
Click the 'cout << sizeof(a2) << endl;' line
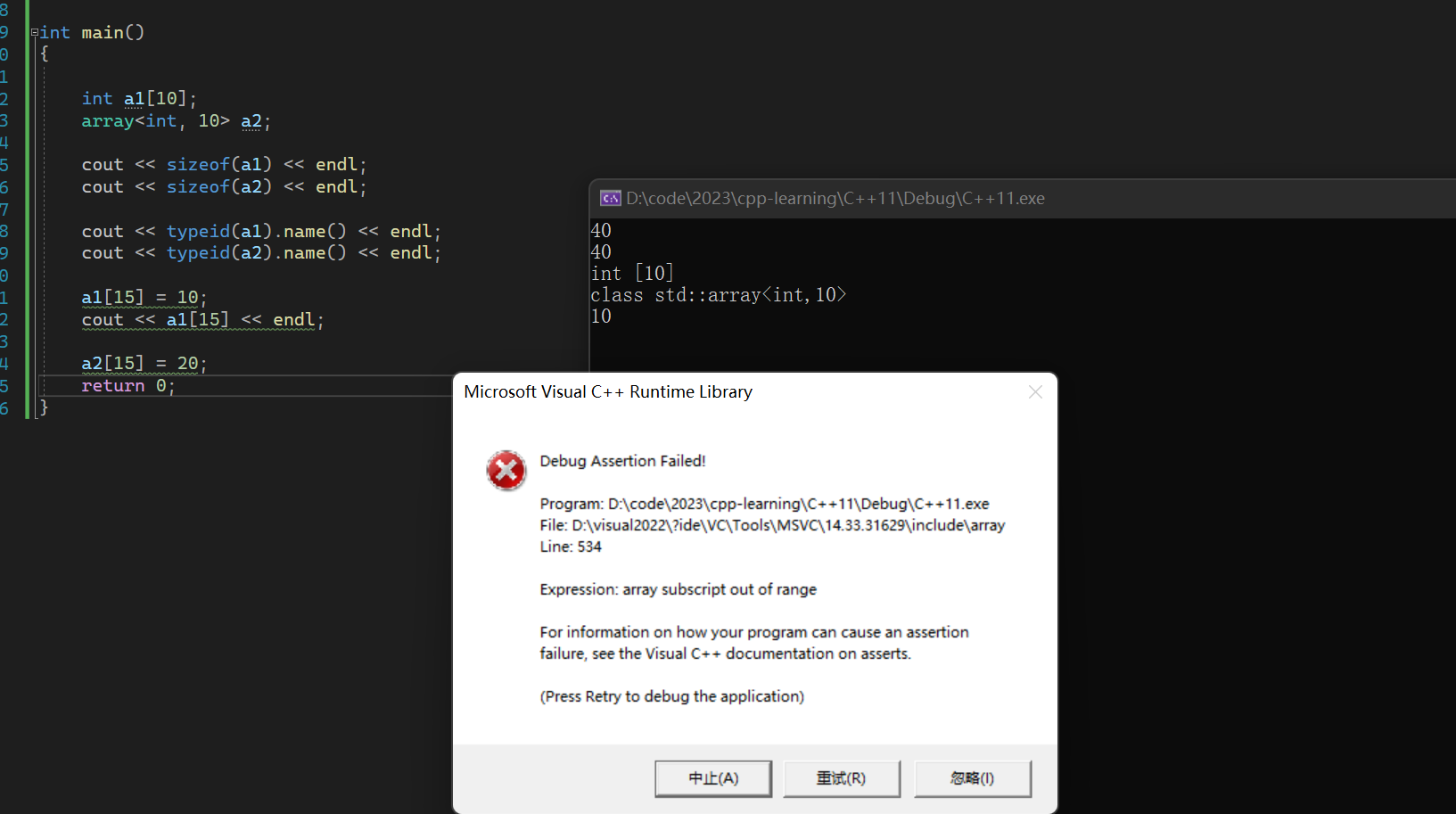click(224, 187)
